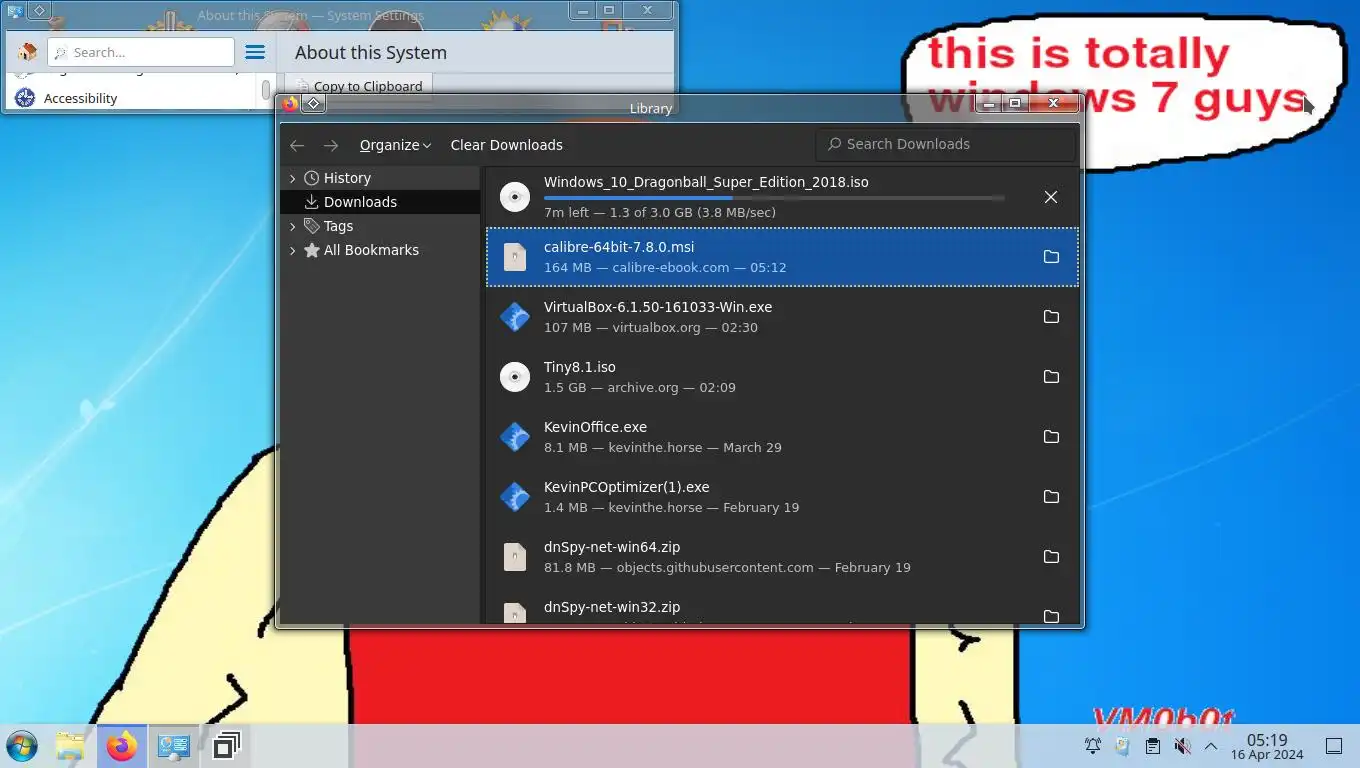Click the dnSpy-net-win64.zip file icon
This screenshot has height=768, width=1360.
514,557
